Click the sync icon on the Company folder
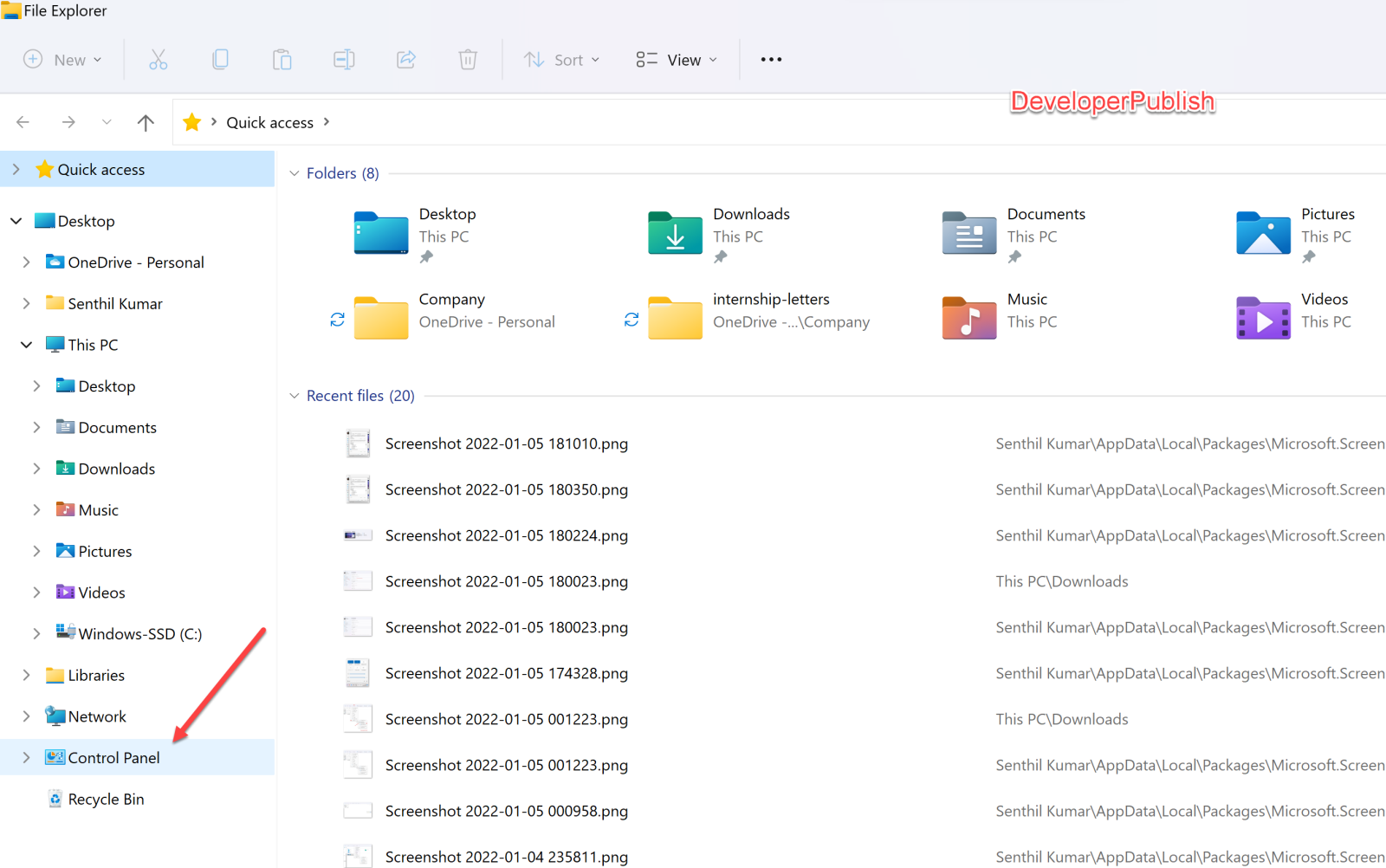The height and width of the screenshot is (868, 1386). click(337, 320)
